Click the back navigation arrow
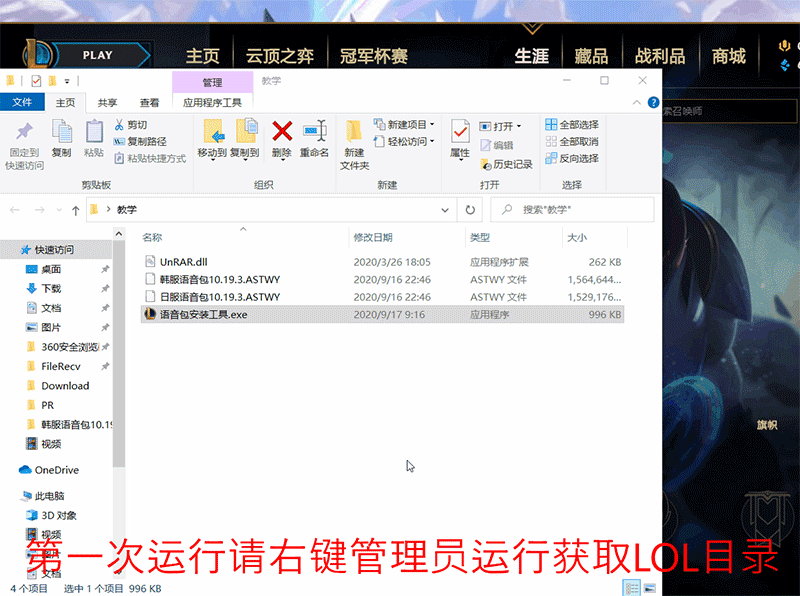 [15, 210]
